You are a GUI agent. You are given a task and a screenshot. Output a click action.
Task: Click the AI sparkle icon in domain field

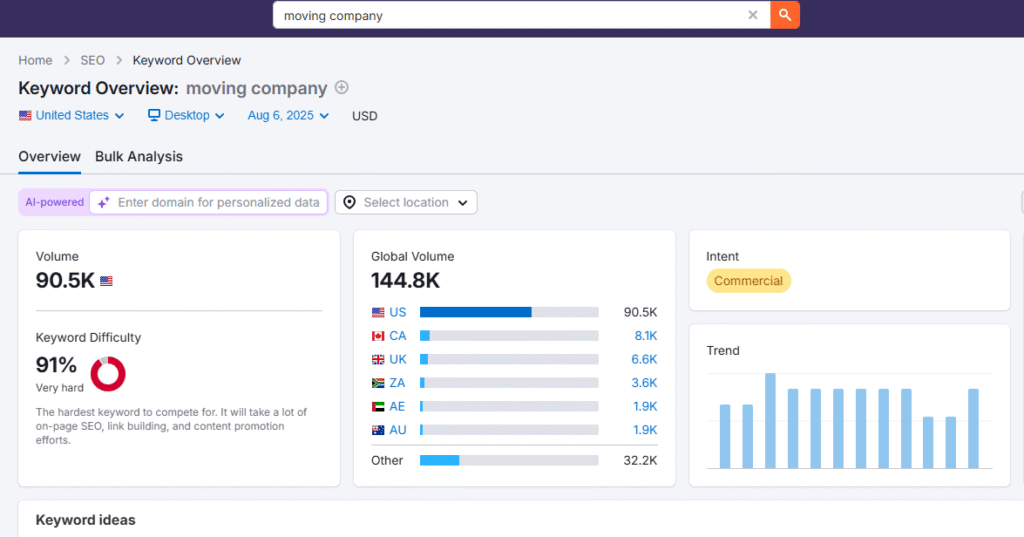[104, 203]
